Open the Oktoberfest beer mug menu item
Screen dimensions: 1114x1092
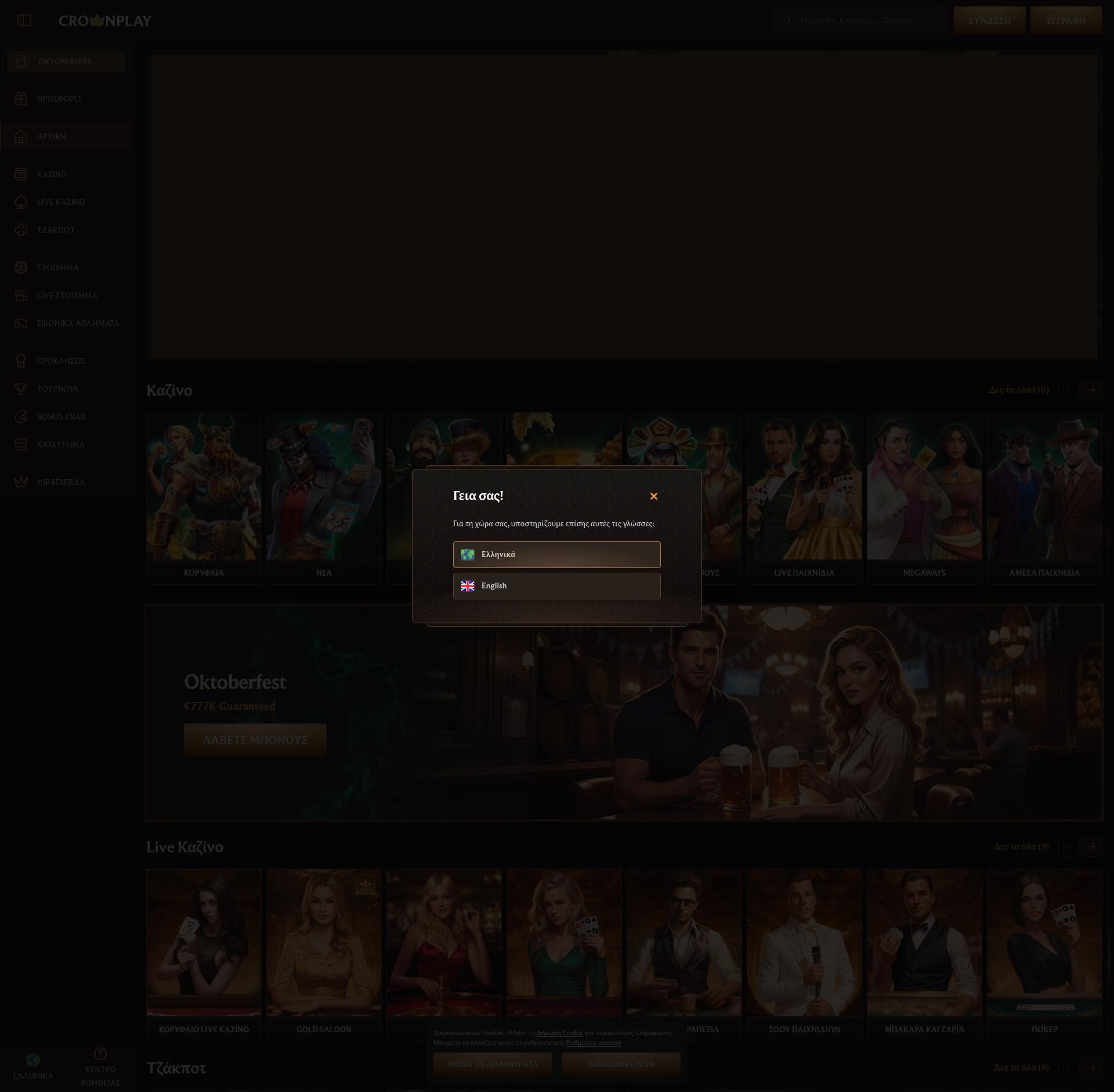tap(65, 62)
